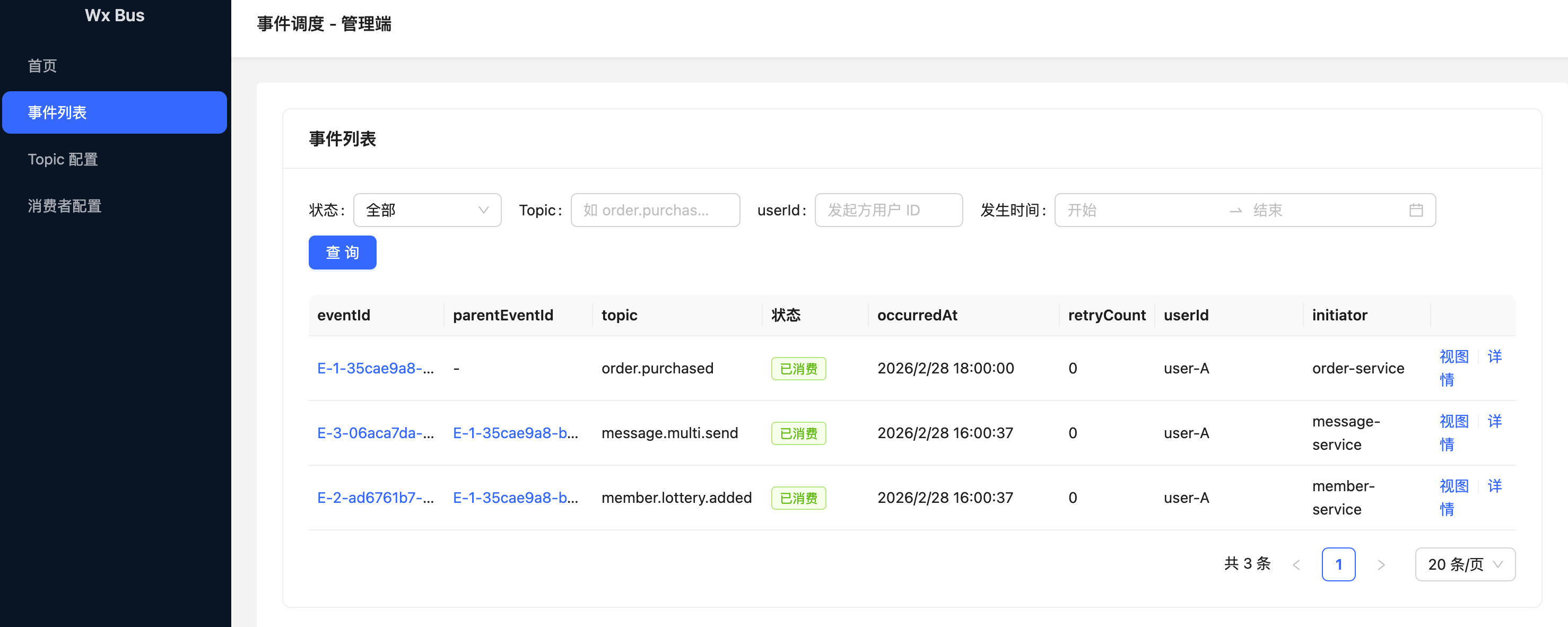Focus the userId filter input field
Image resolution: width=1568 pixels, height=627 pixels.
pyautogui.click(x=888, y=210)
